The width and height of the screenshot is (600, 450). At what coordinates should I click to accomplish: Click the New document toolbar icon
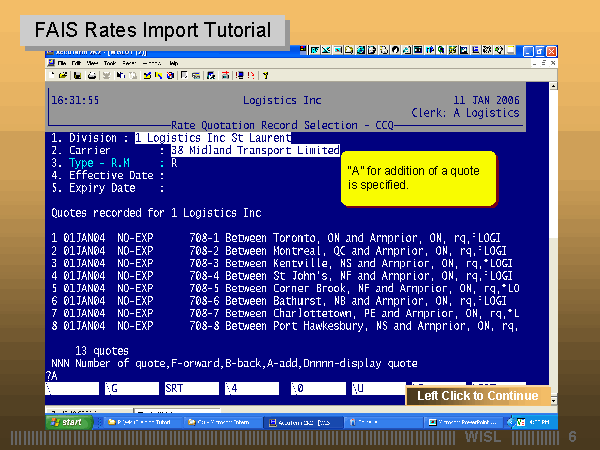(52, 75)
